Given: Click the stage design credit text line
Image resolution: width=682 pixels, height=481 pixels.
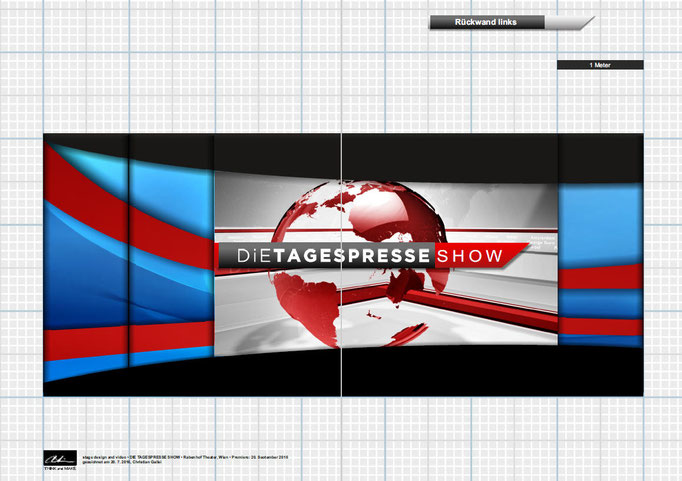Looking at the screenshot, I should pos(185,458).
